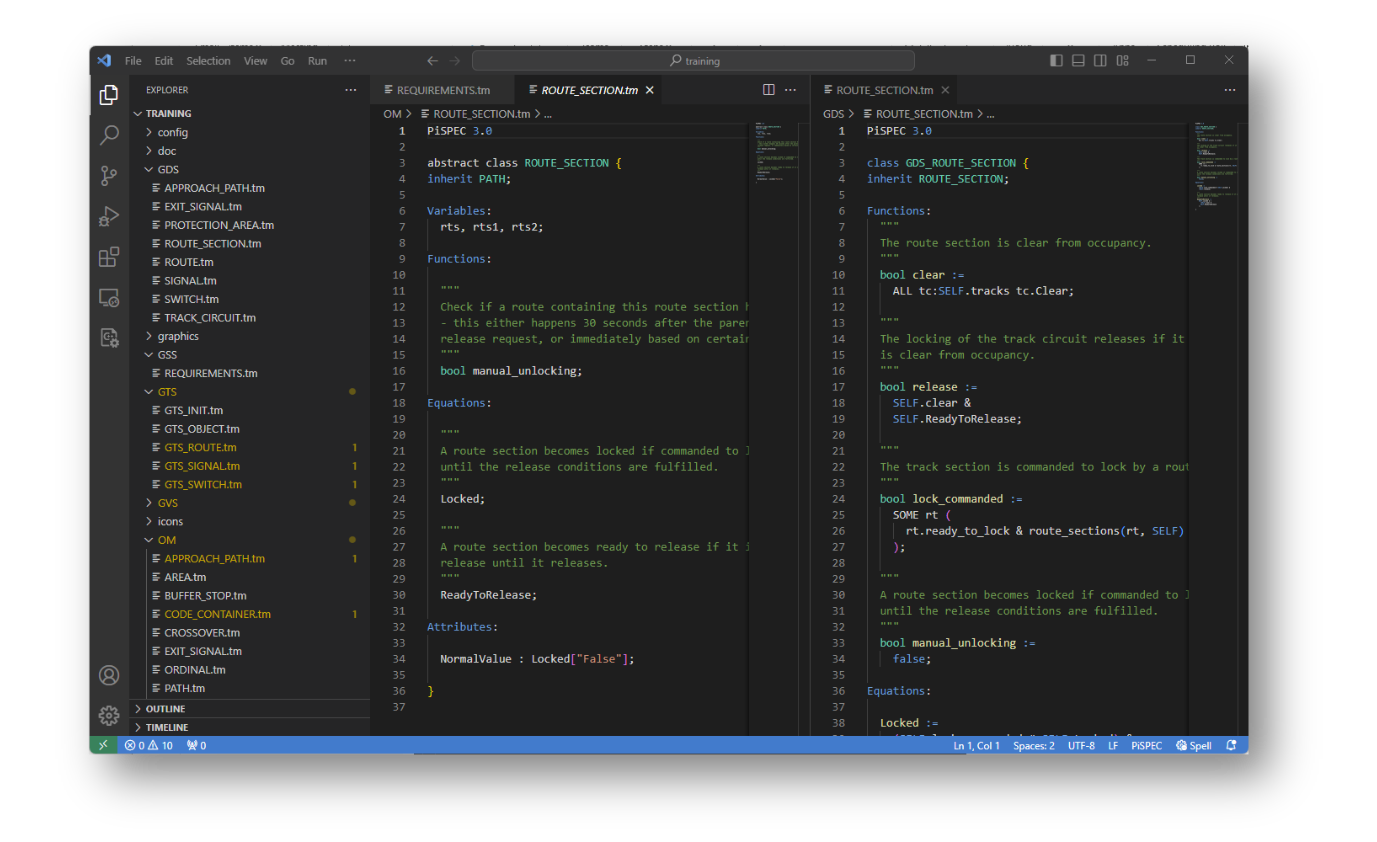The width and height of the screenshot is (1377, 842).
Task: Click the errors and warnings status indicator
Action: point(149,745)
